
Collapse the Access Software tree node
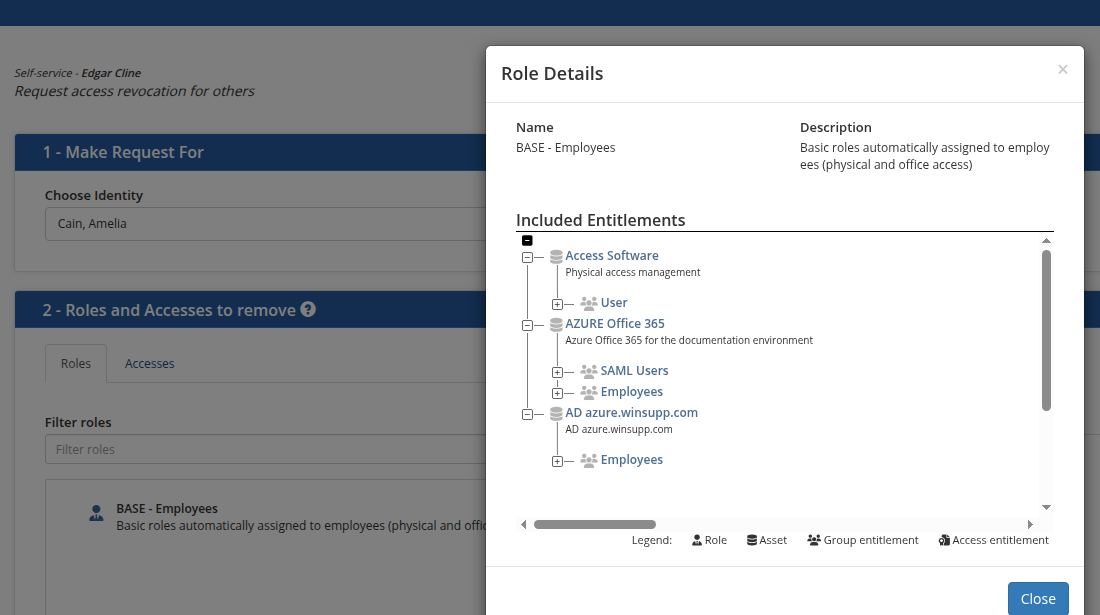pos(527,257)
